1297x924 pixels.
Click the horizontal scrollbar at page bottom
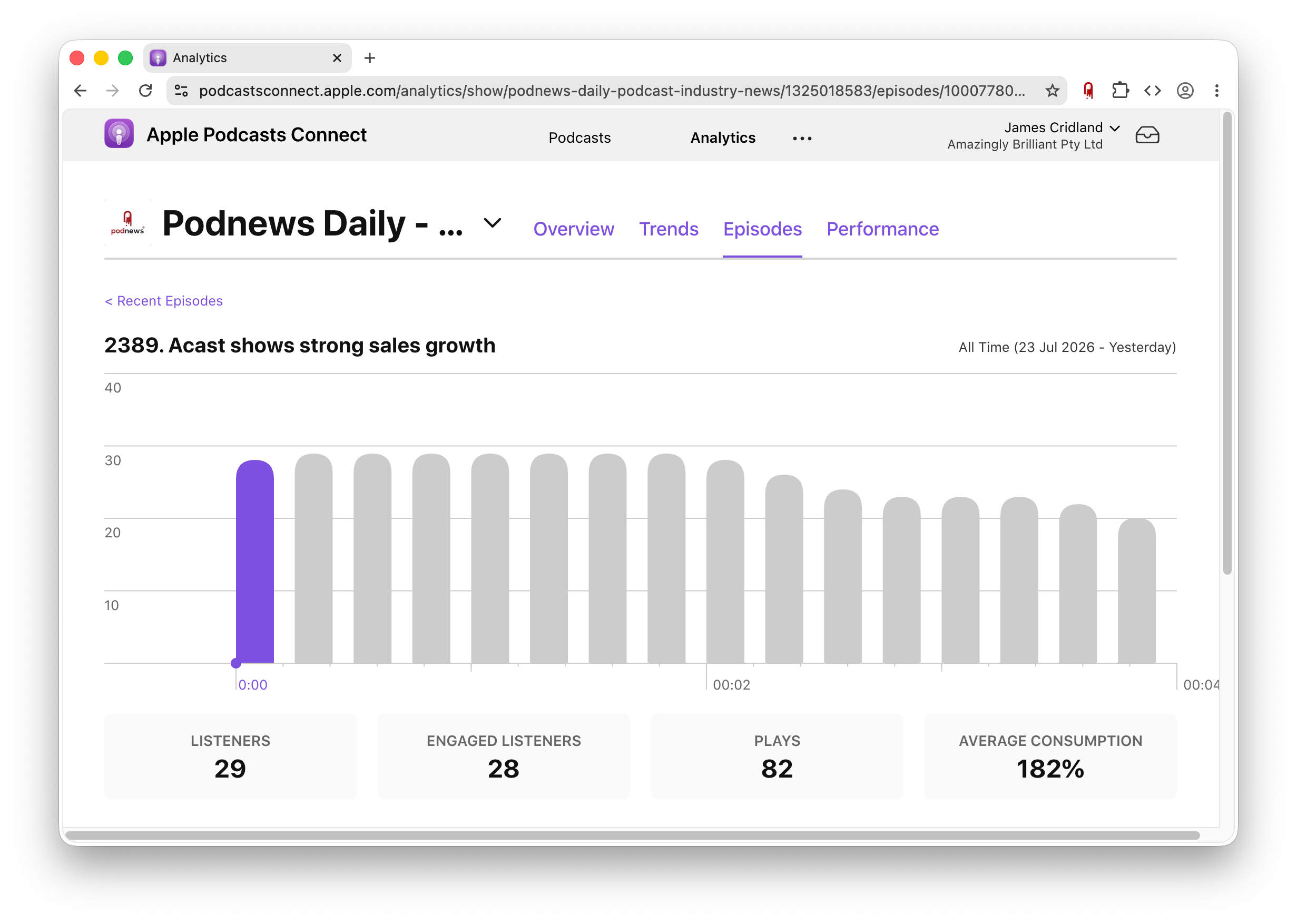coord(633,835)
